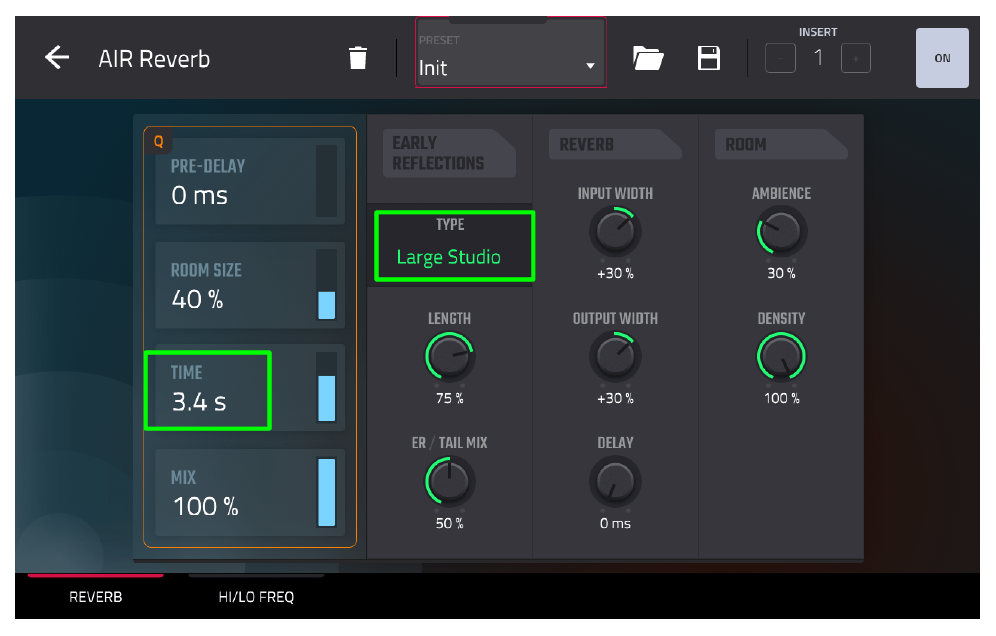Click the insert number 1

click(x=818, y=58)
